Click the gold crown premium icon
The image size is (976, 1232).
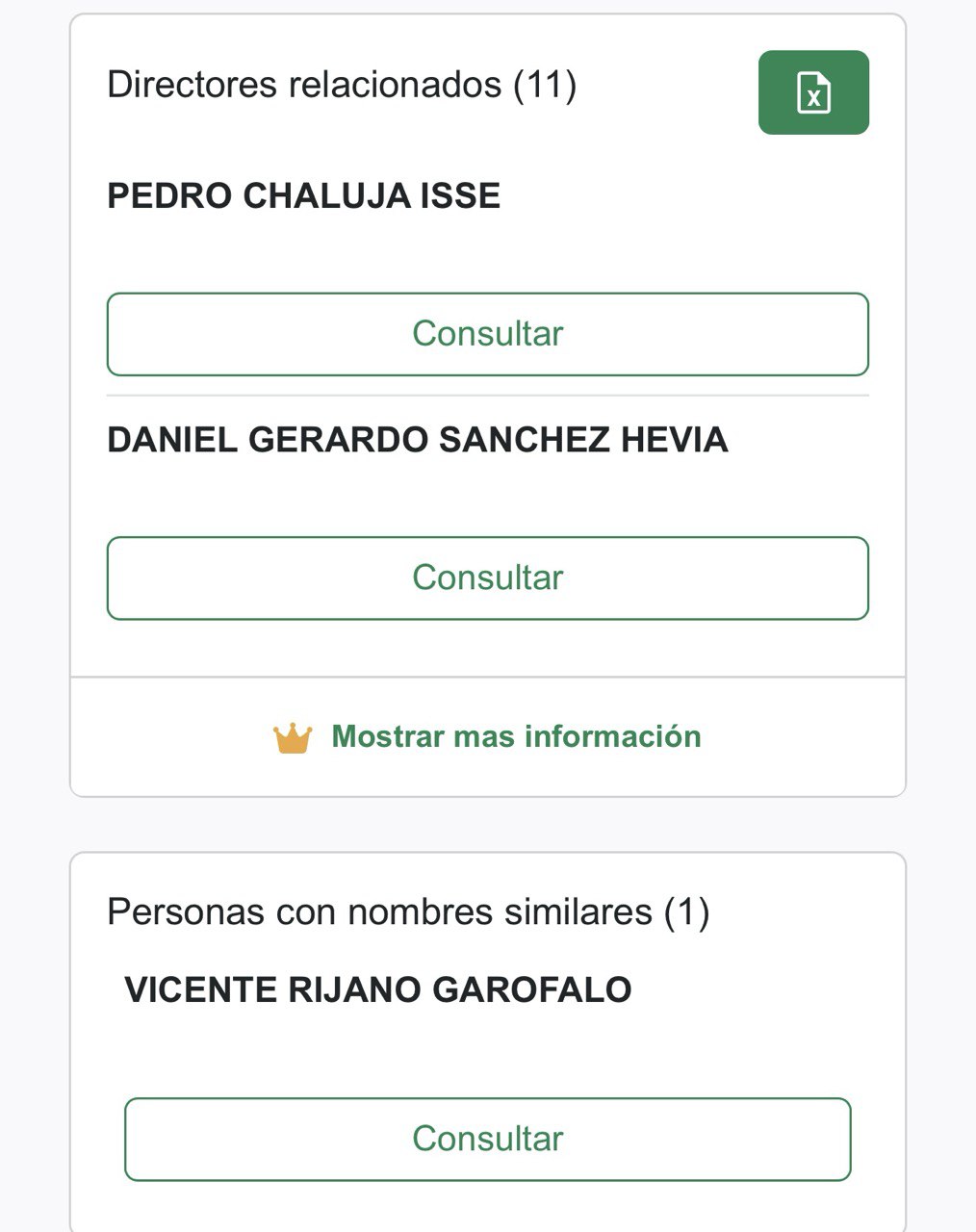(x=293, y=738)
